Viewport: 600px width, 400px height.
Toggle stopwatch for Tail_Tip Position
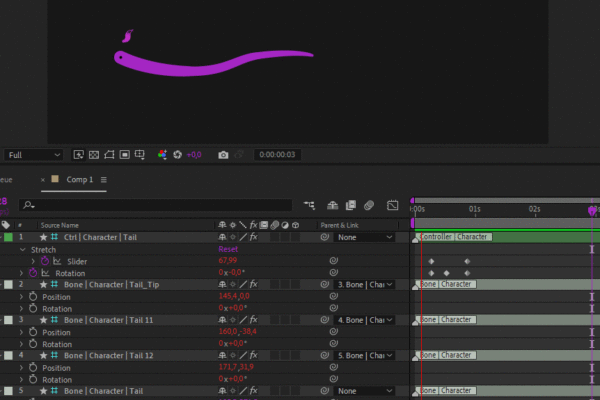[32, 297]
